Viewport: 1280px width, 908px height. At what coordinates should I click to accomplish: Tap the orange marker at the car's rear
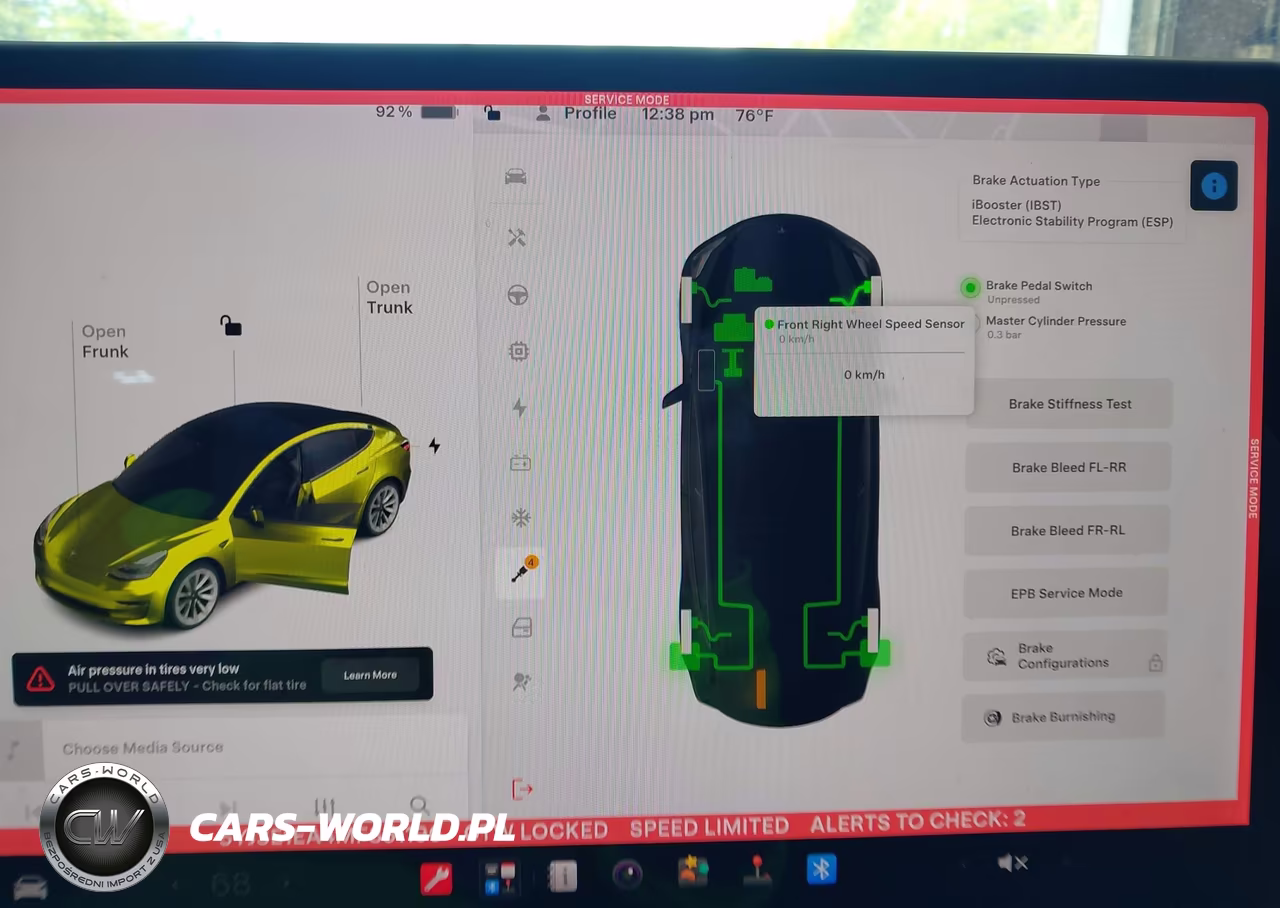[x=761, y=690]
